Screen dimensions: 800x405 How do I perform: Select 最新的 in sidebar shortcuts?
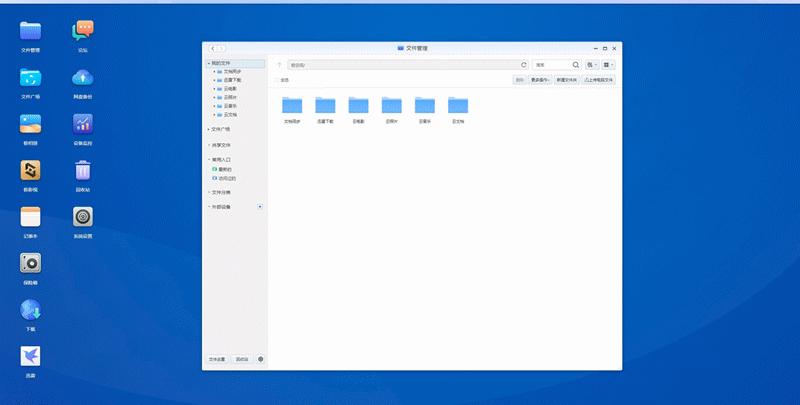click(224, 170)
